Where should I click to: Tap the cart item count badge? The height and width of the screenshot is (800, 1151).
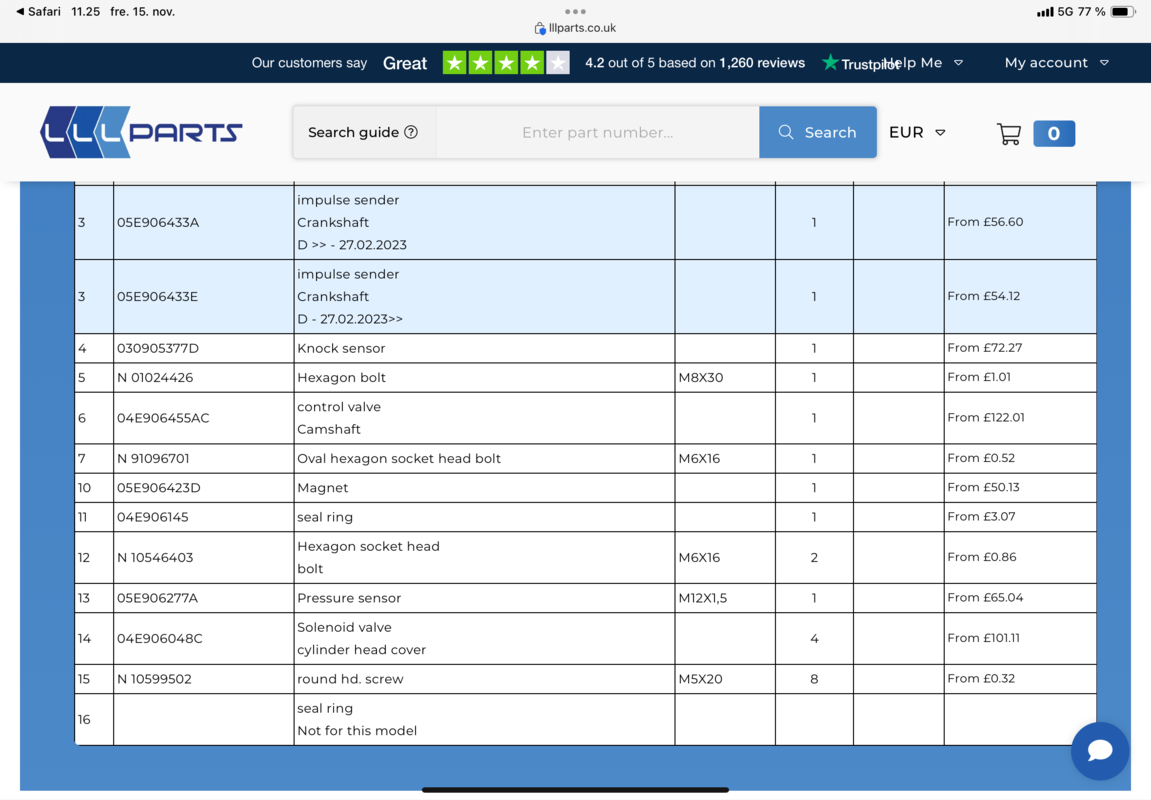tap(1053, 134)
